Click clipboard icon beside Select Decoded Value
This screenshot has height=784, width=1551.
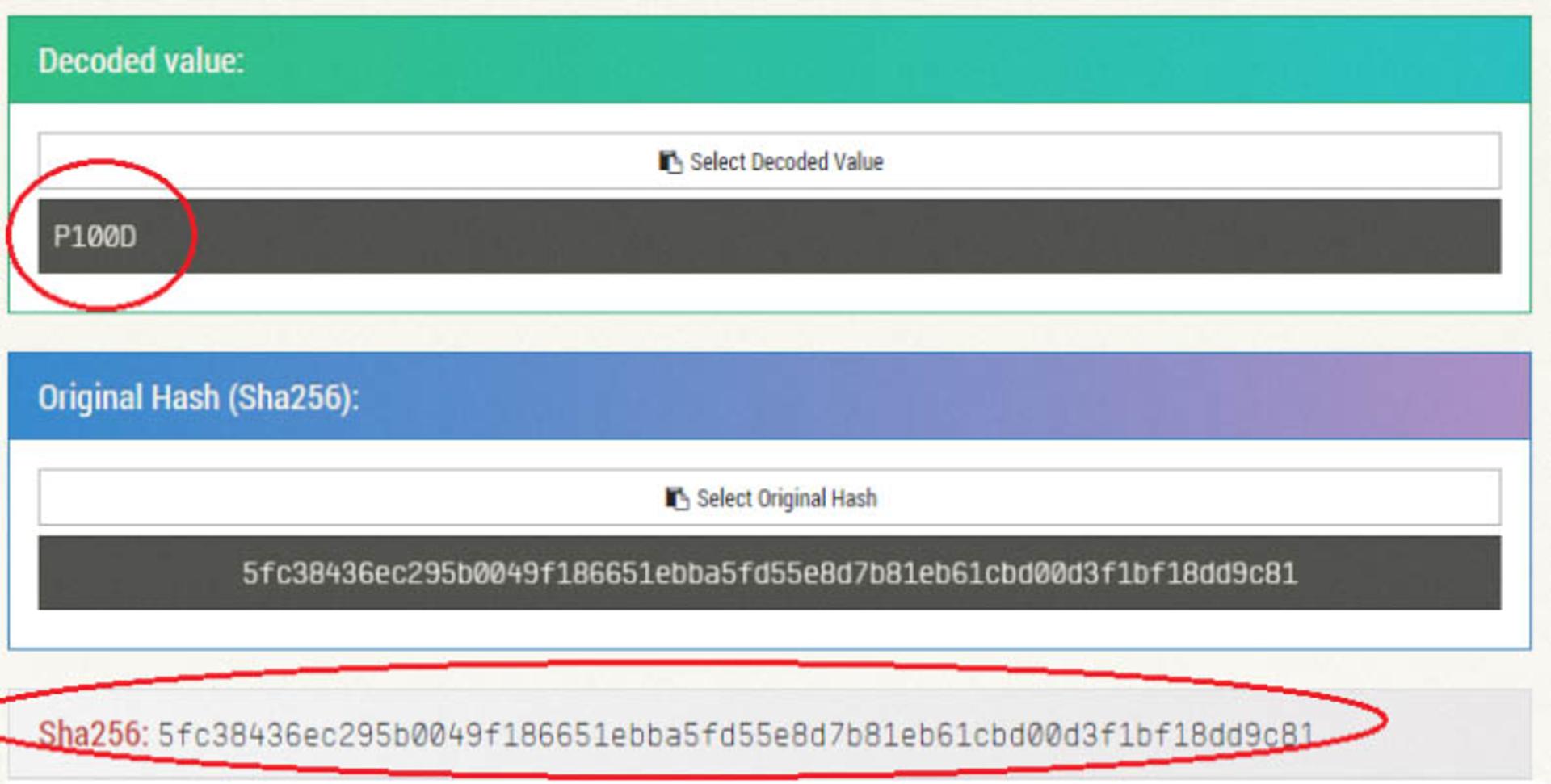point(670,161)
